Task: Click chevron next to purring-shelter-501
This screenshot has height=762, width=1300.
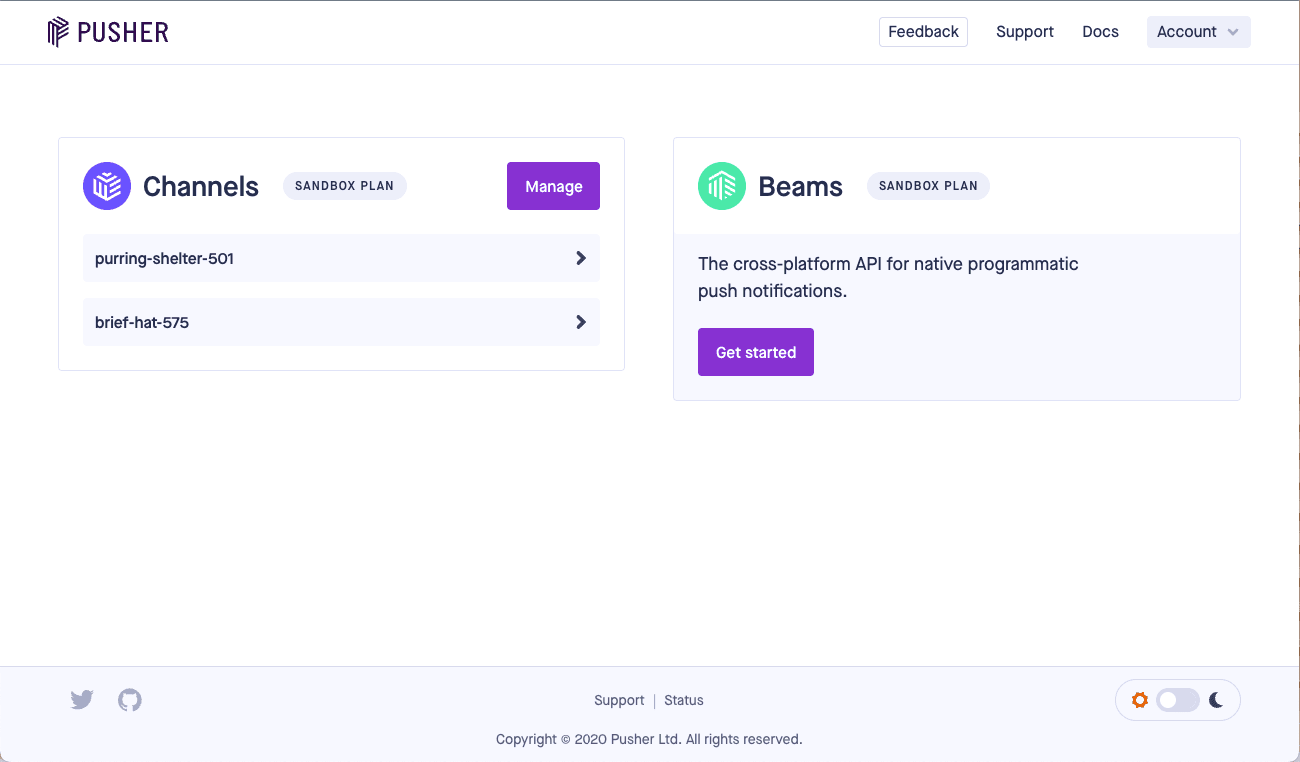Action: 581,258
